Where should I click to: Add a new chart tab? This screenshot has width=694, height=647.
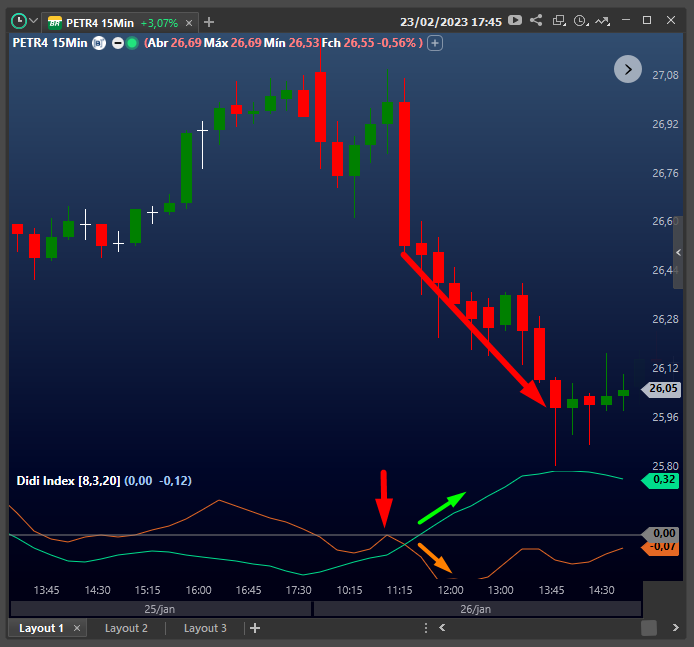(209, 22)
